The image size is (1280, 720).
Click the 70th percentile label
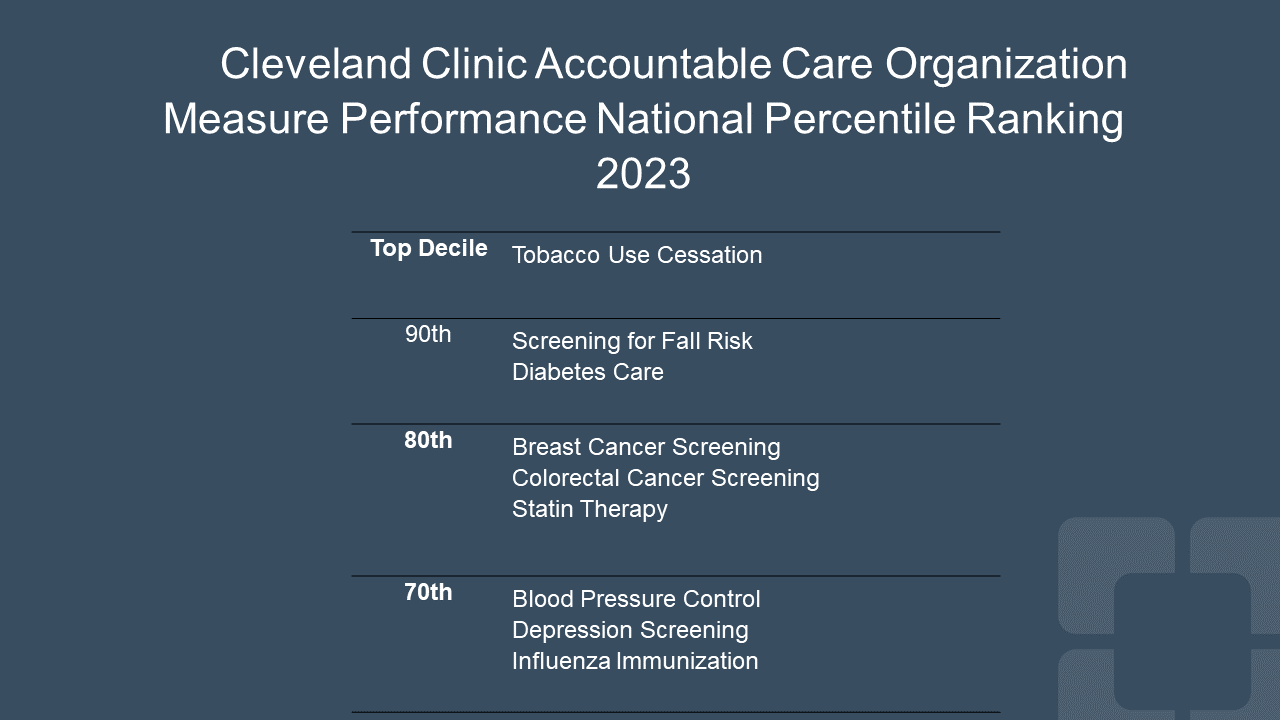(x=428, y=592)
